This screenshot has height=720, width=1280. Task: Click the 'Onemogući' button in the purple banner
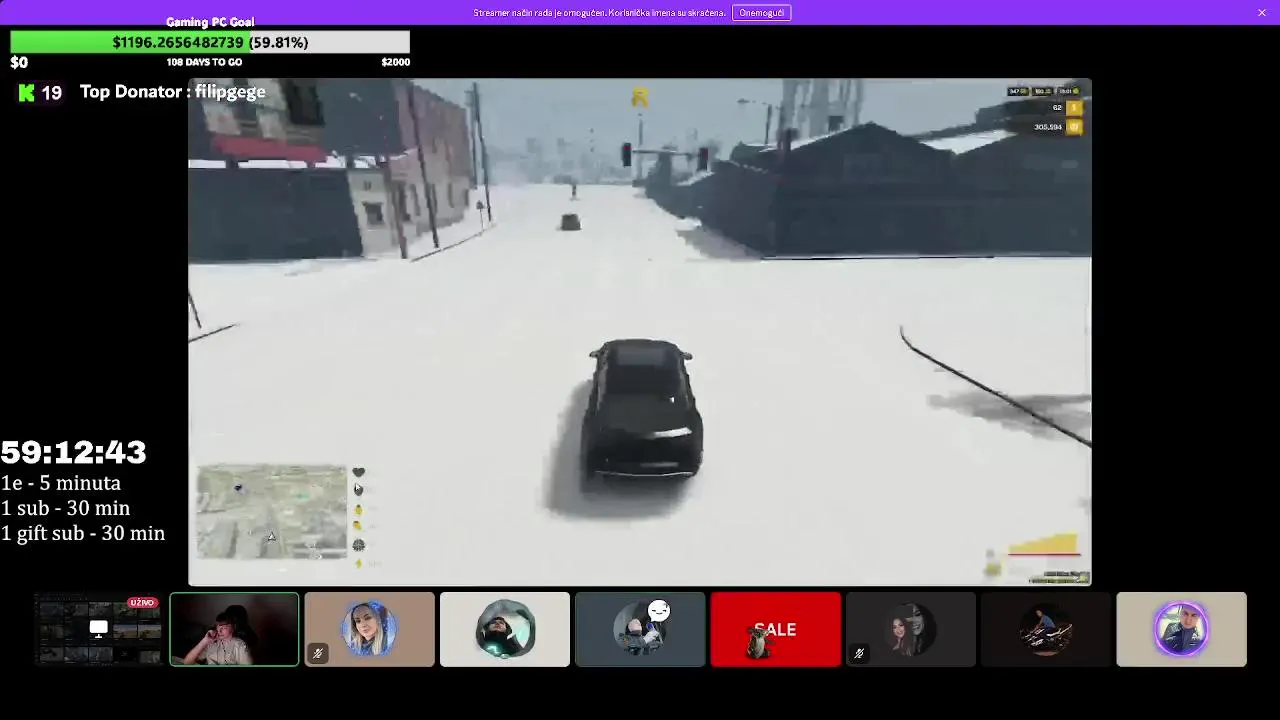pyautogui.click(x=761, y=13)
